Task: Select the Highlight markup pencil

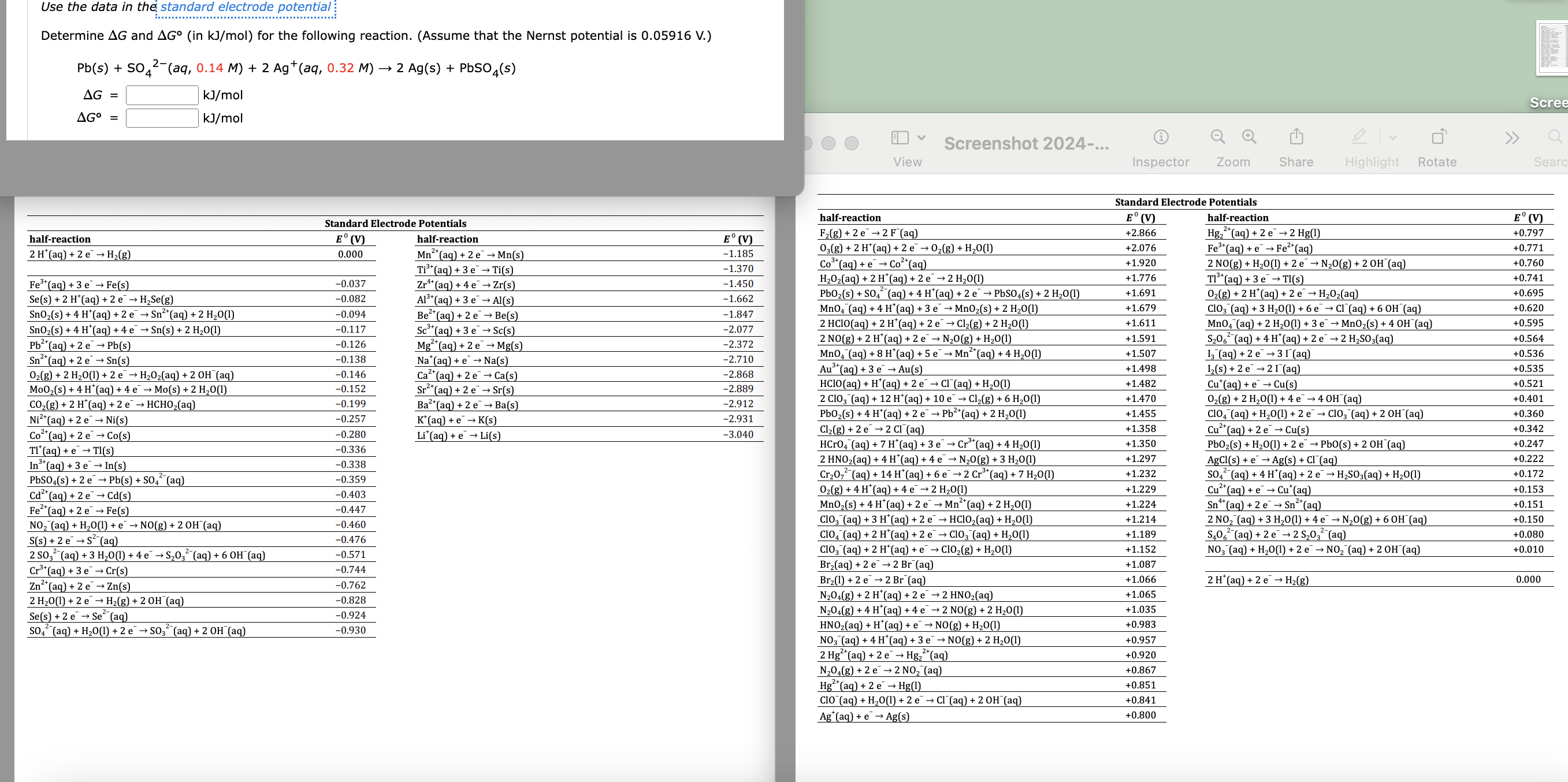Action: point(1359,136)
